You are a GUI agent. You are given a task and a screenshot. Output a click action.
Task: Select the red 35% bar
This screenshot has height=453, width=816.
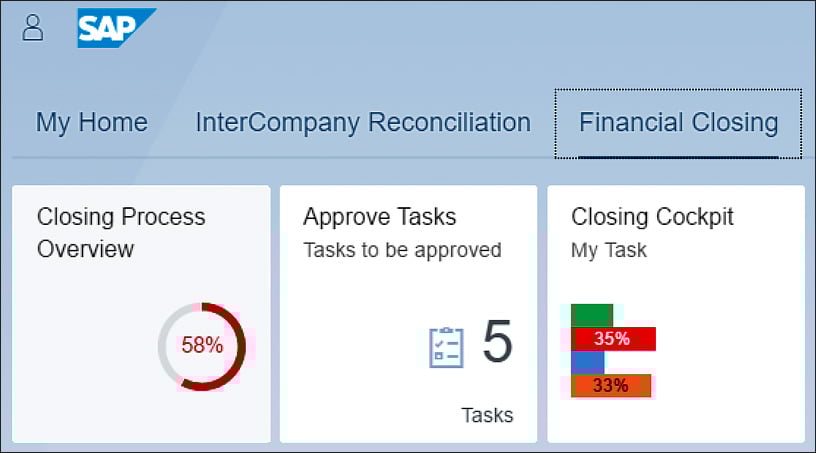tap(613, 339)
